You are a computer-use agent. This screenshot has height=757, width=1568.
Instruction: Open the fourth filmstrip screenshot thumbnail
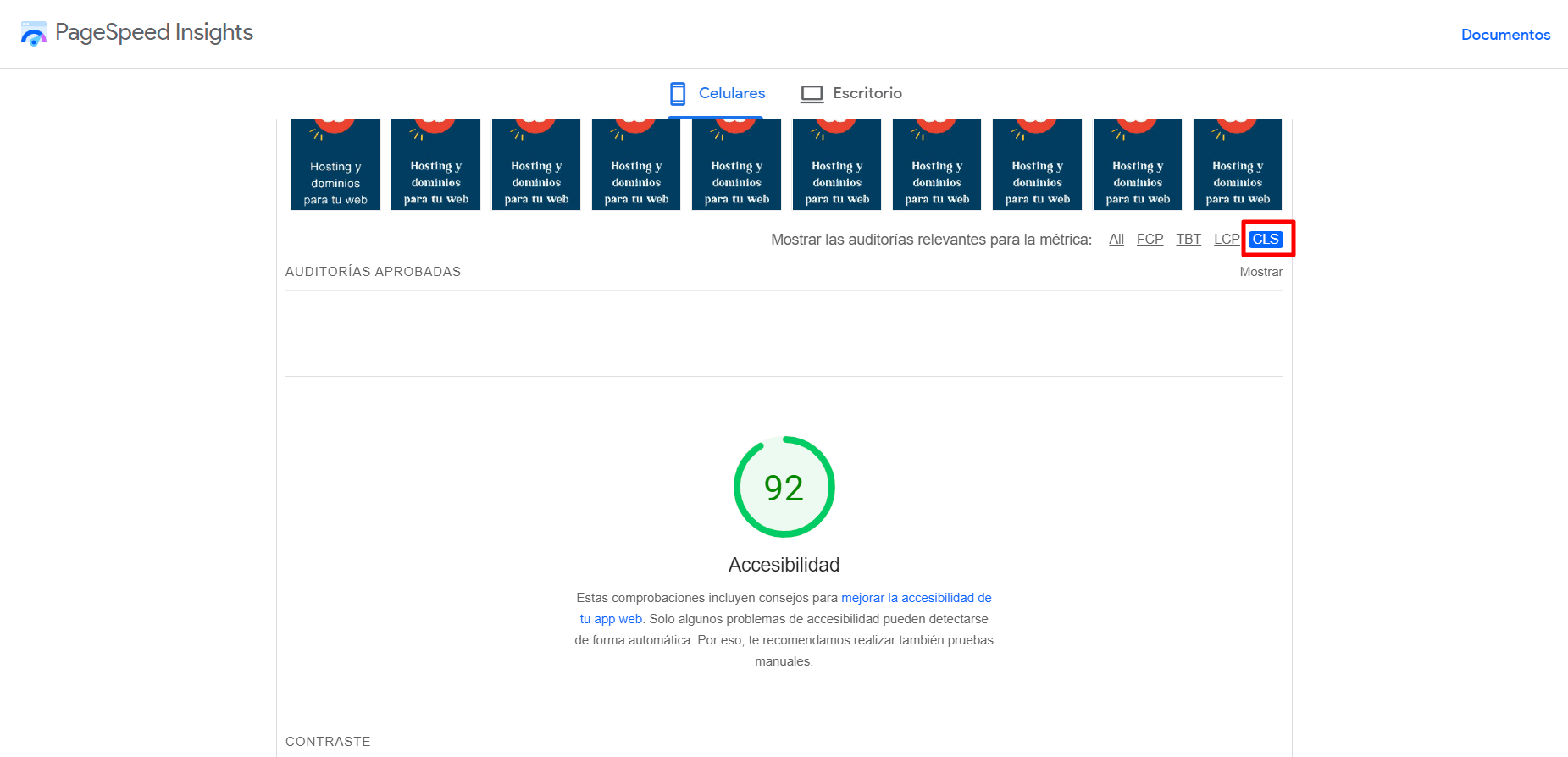[x=636, y=164]
